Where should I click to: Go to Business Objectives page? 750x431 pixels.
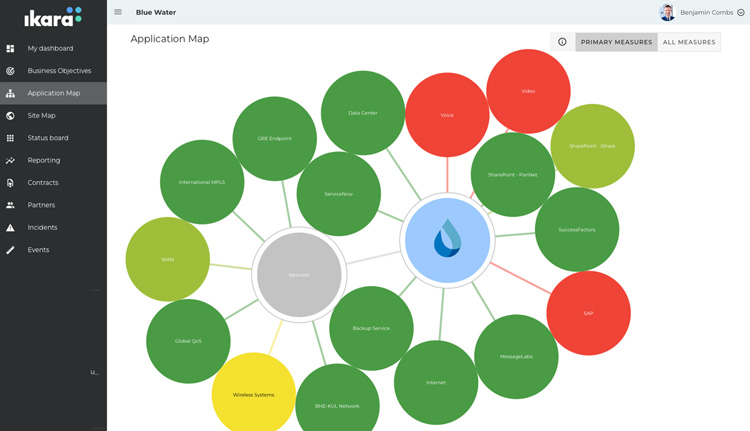(54, 71)
